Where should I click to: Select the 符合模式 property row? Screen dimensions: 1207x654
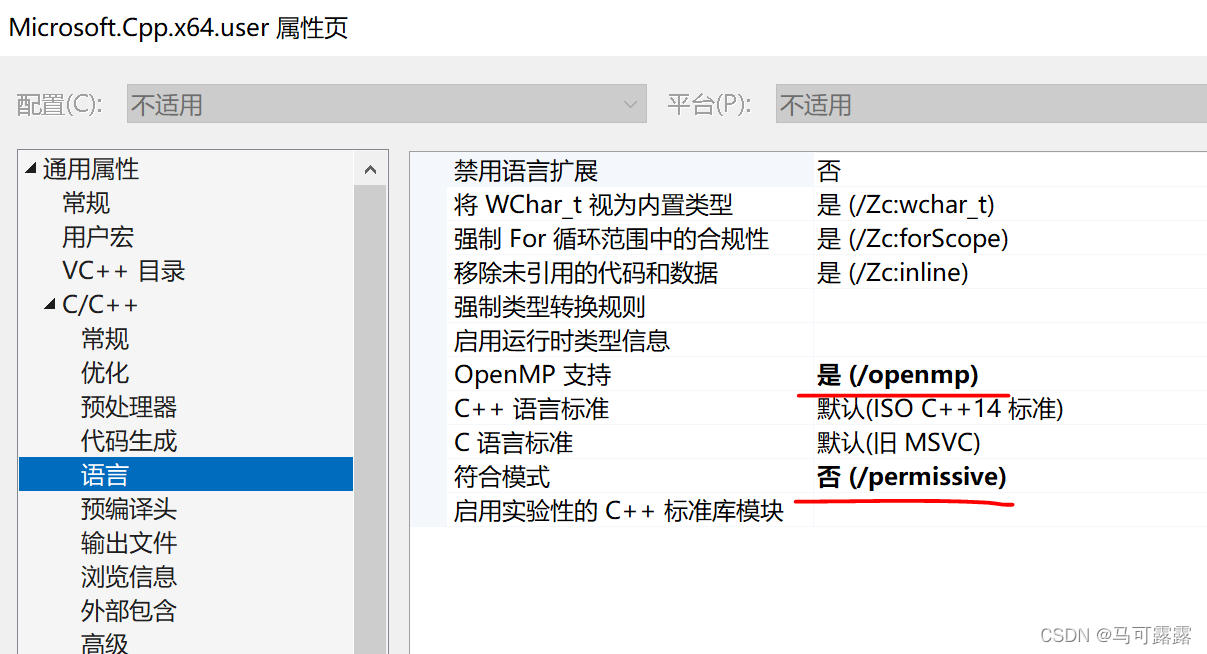[x=700, y=476]
